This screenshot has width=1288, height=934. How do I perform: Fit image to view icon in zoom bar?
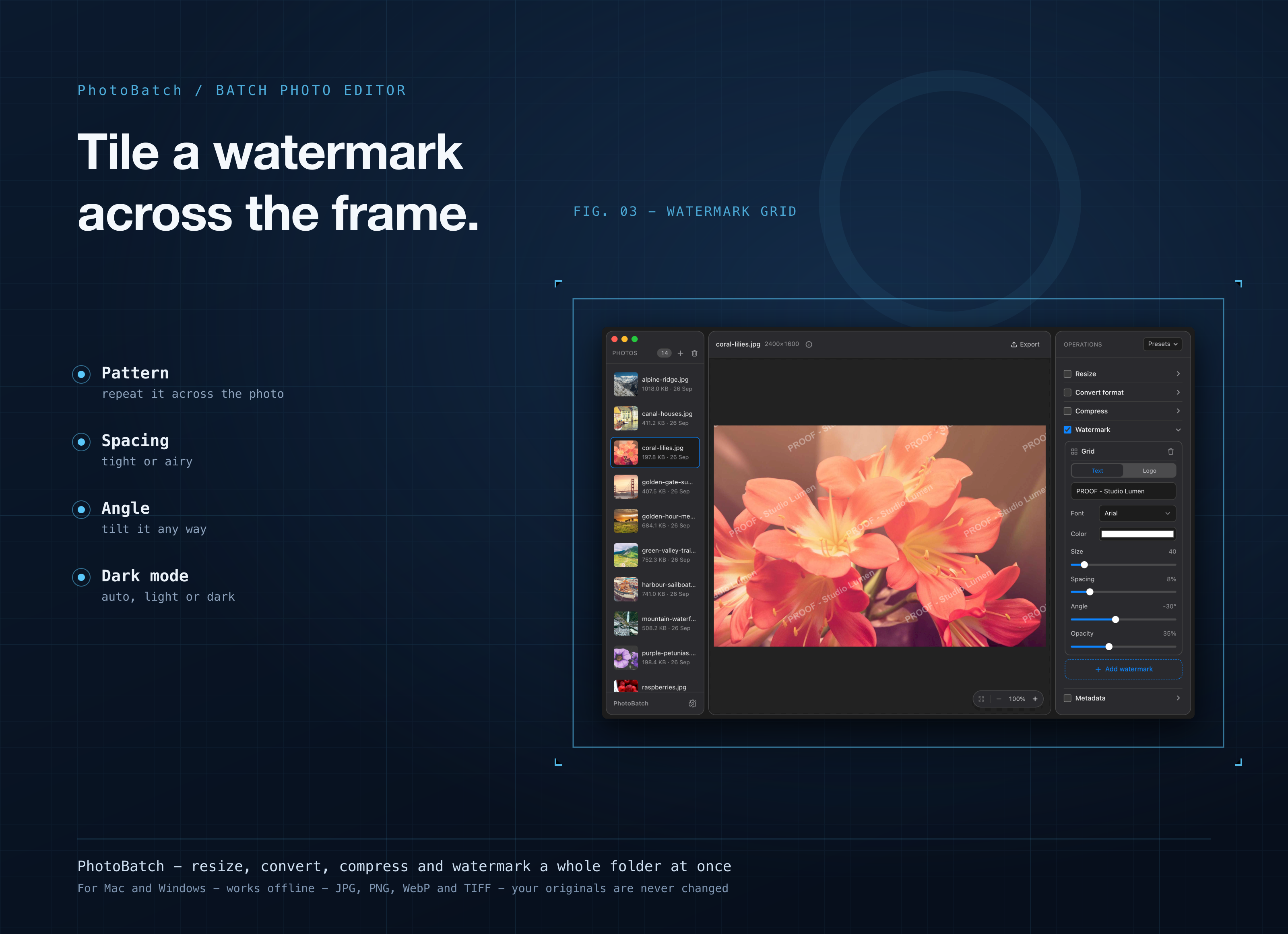(x=981, y=699)
